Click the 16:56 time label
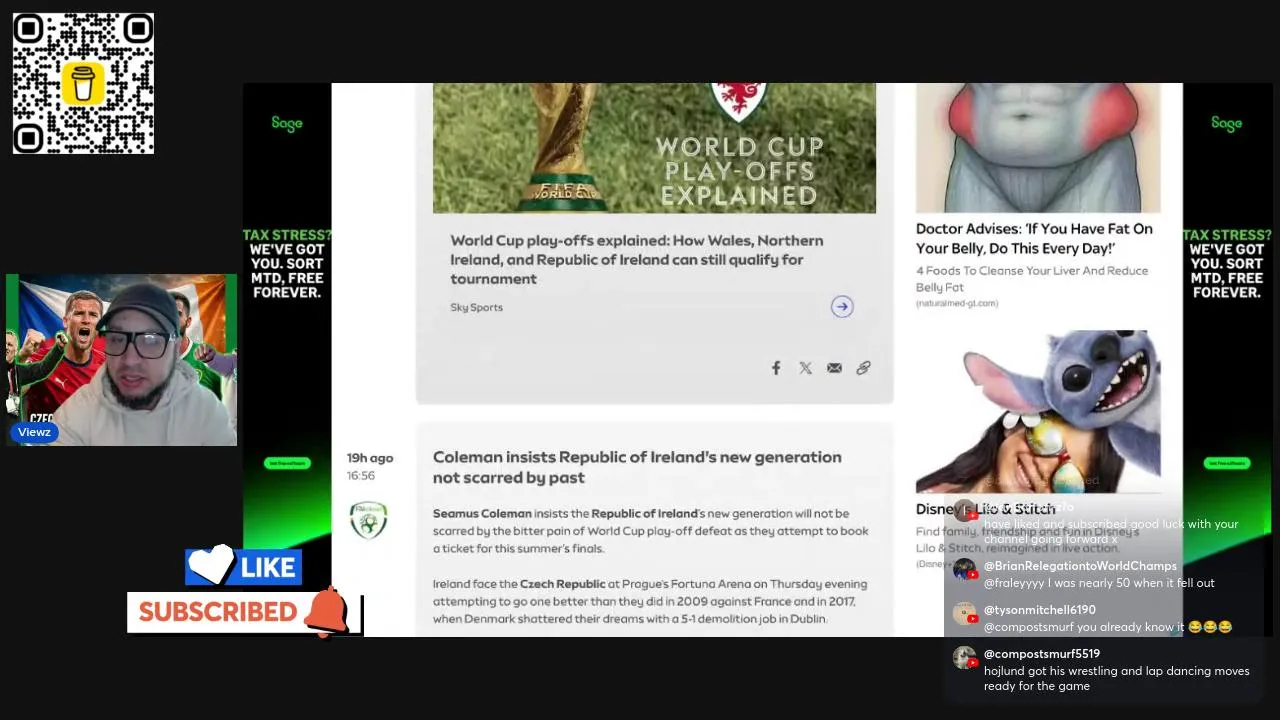 tap(361, 476)
